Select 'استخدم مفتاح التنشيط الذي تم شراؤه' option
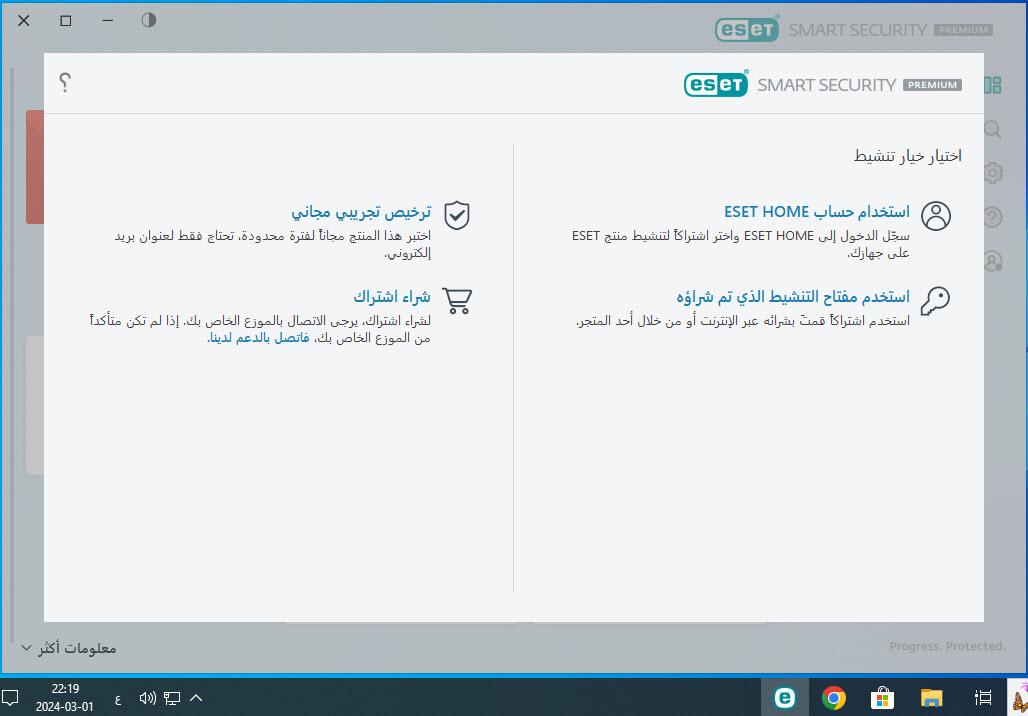This screenshot has height=716, width=1028. pyautogui.click(x=793, y=297)
